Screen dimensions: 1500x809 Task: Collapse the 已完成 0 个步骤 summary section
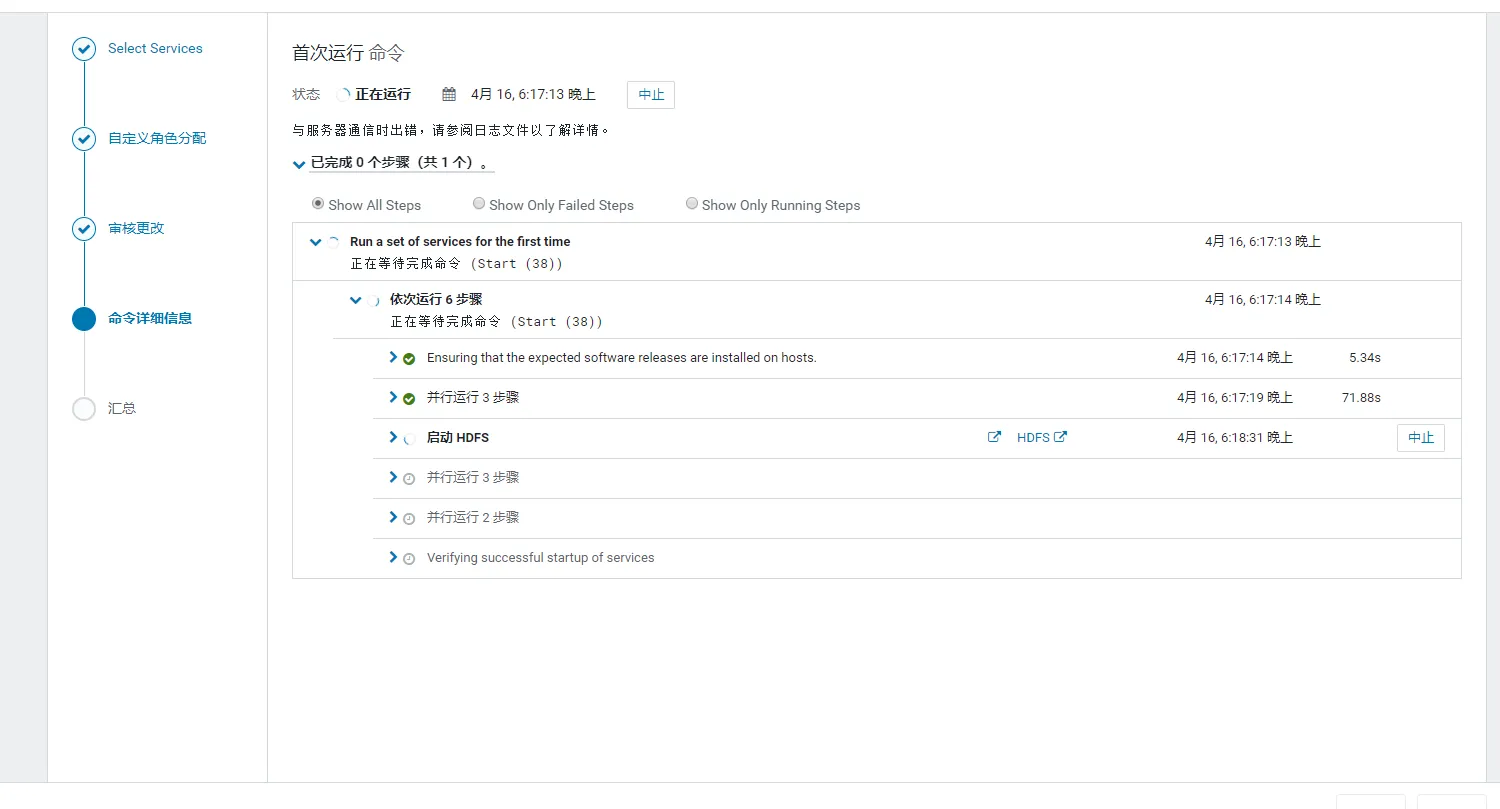298,163
